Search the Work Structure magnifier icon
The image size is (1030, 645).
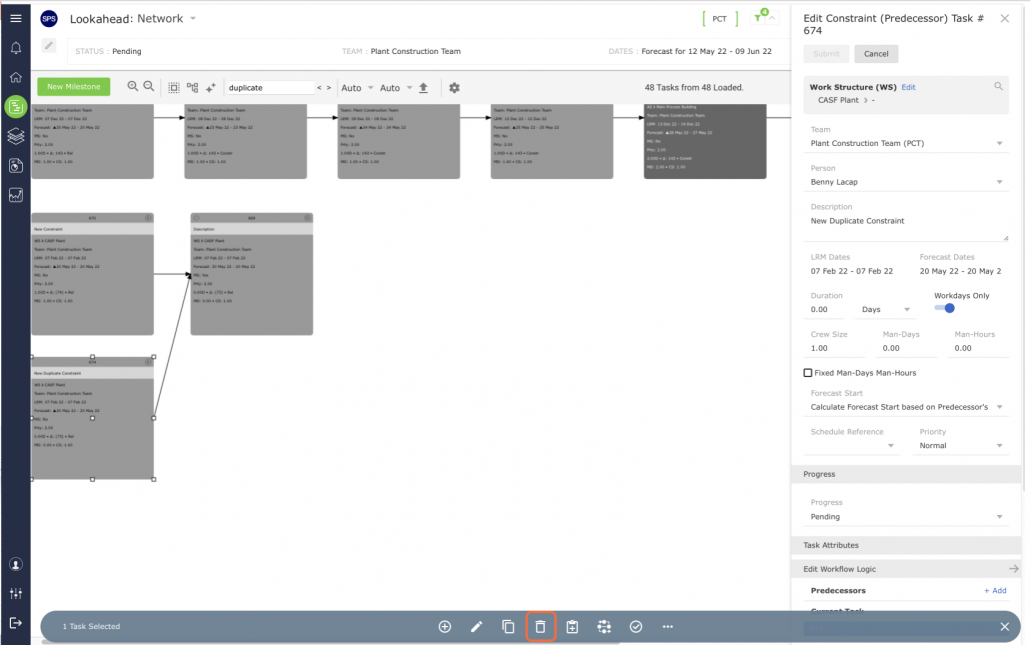[x=998, y=86]
